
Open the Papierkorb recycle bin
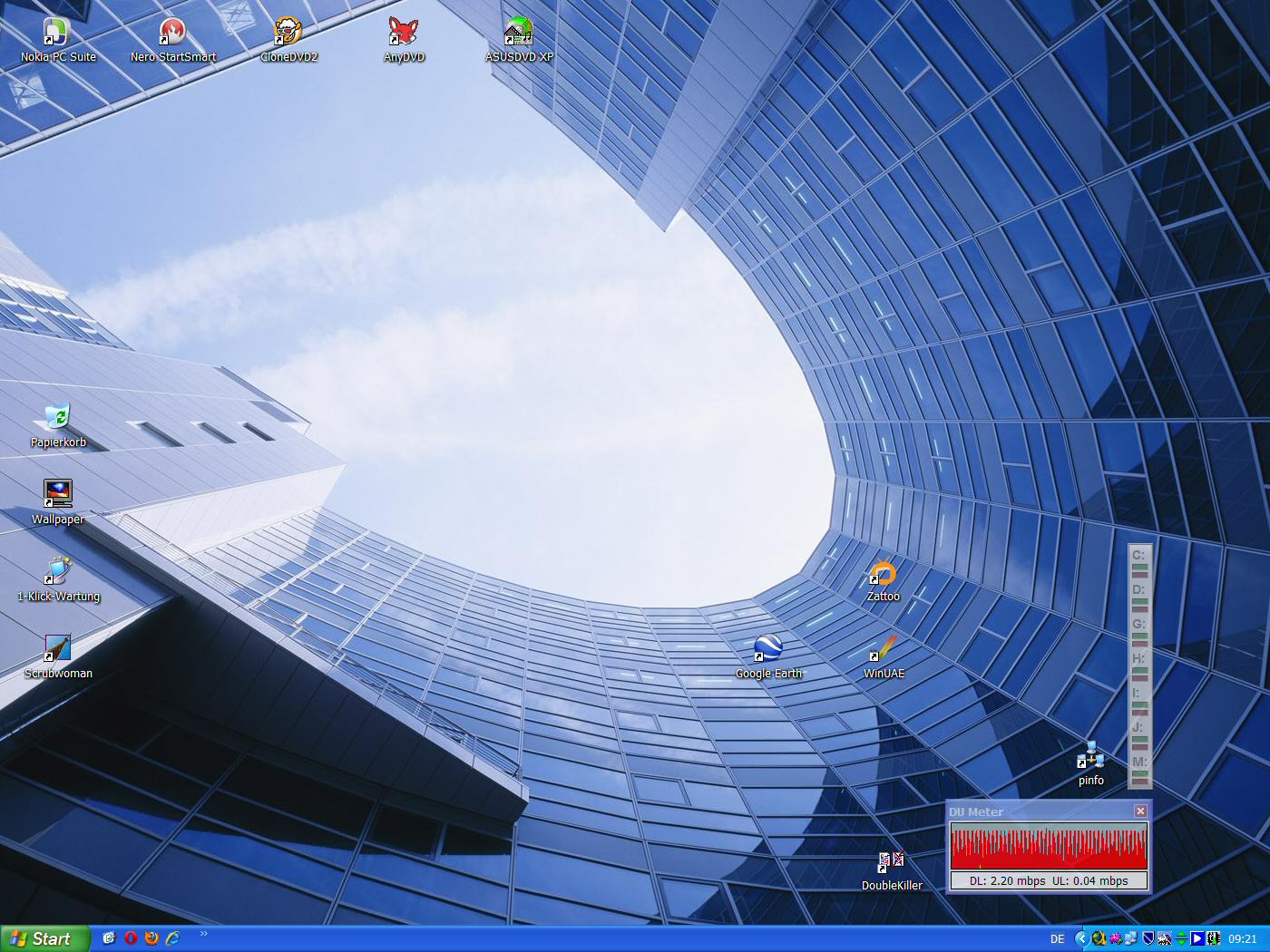pos(57,418)
